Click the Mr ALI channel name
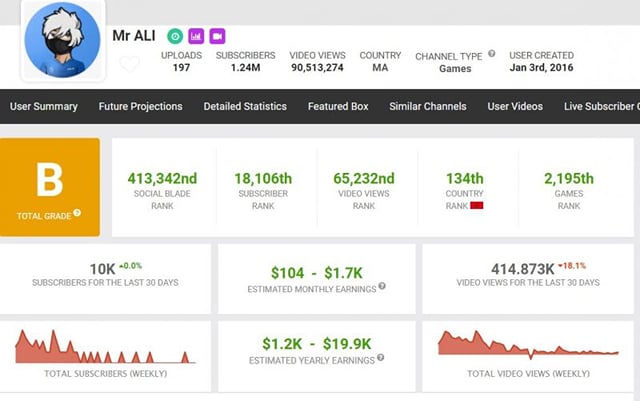This screenshot has height=401, width=640. click(134, 36)
